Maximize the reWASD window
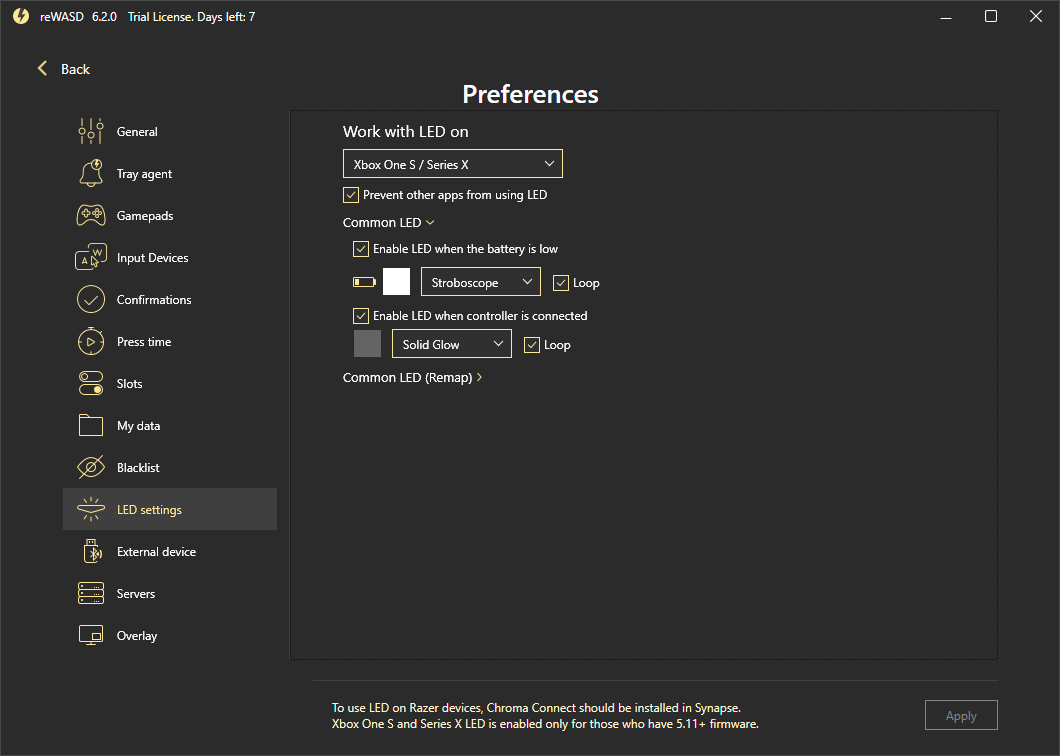Viewport: 1060px width, 756px height. tap(990, 16)
